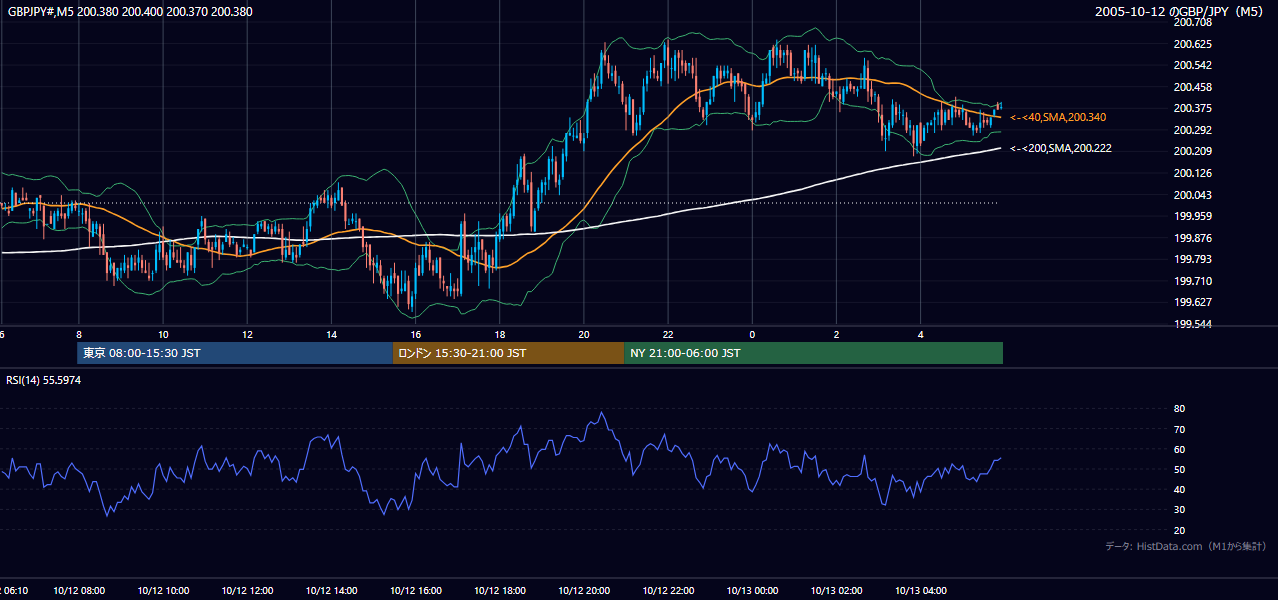Click hour tick 10 under price chart

point(163,335)
